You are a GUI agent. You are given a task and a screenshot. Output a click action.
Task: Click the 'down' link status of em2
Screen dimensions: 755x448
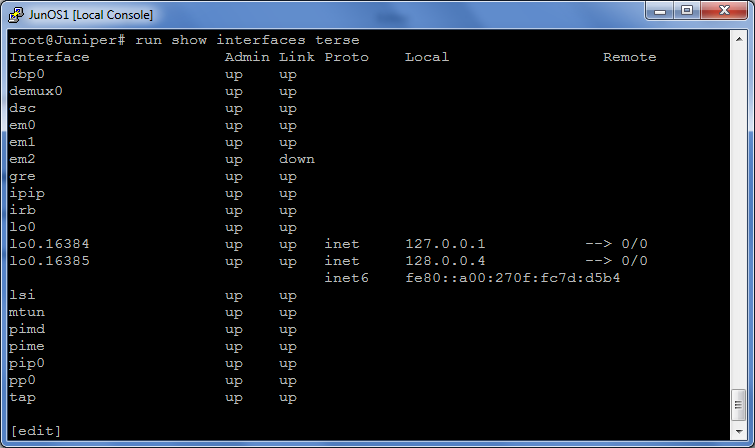pyautogui.click(x=297, y=159)
